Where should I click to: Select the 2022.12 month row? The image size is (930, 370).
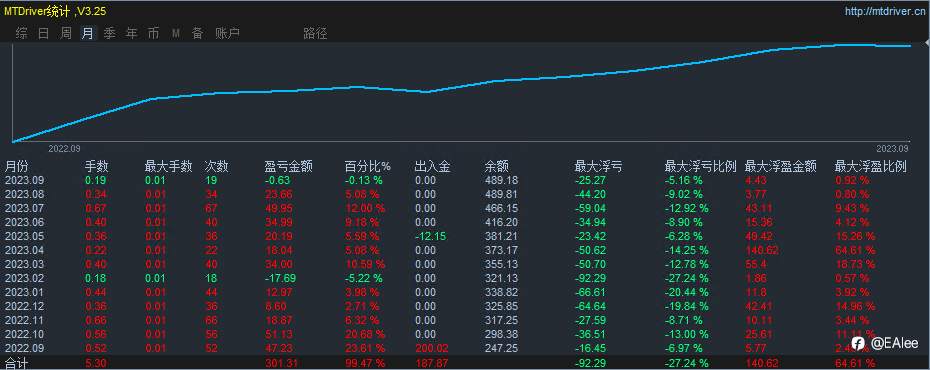point(465,306)
